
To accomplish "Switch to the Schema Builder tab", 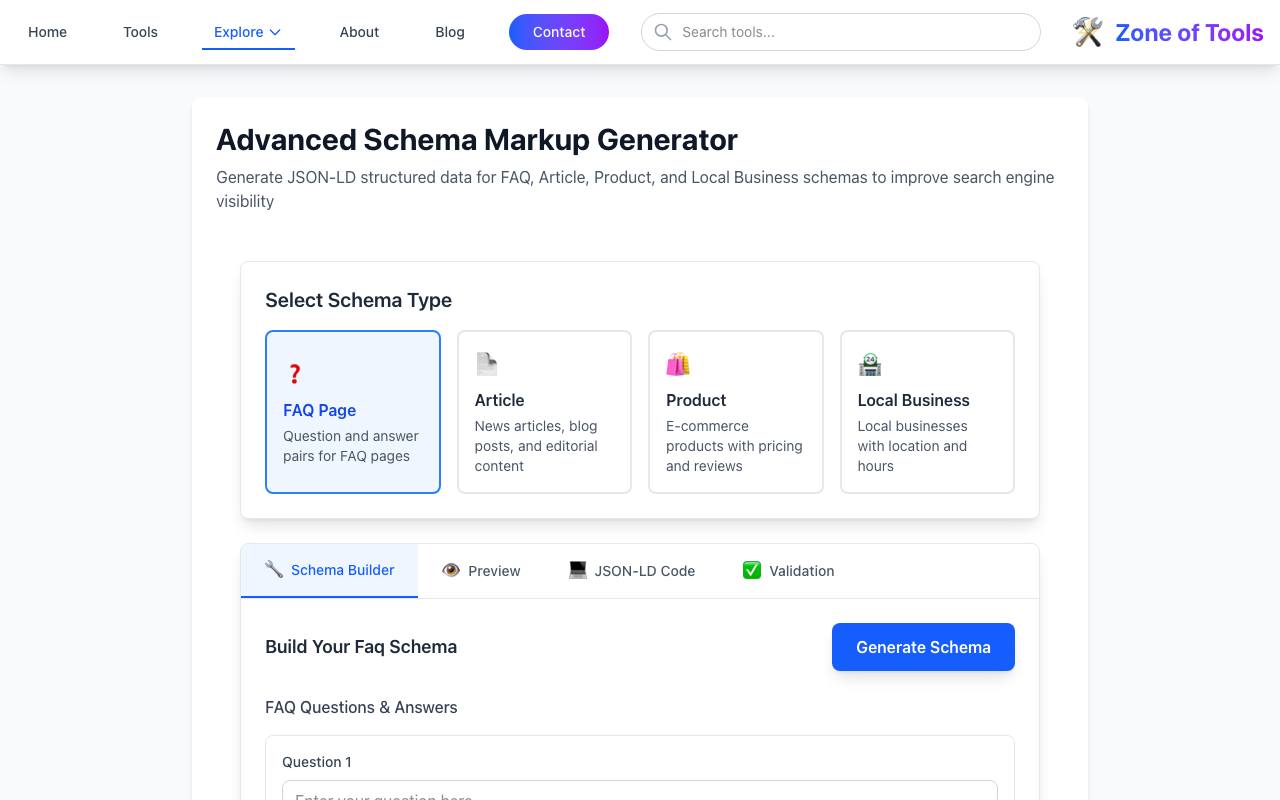I will [x=329, y=570].
